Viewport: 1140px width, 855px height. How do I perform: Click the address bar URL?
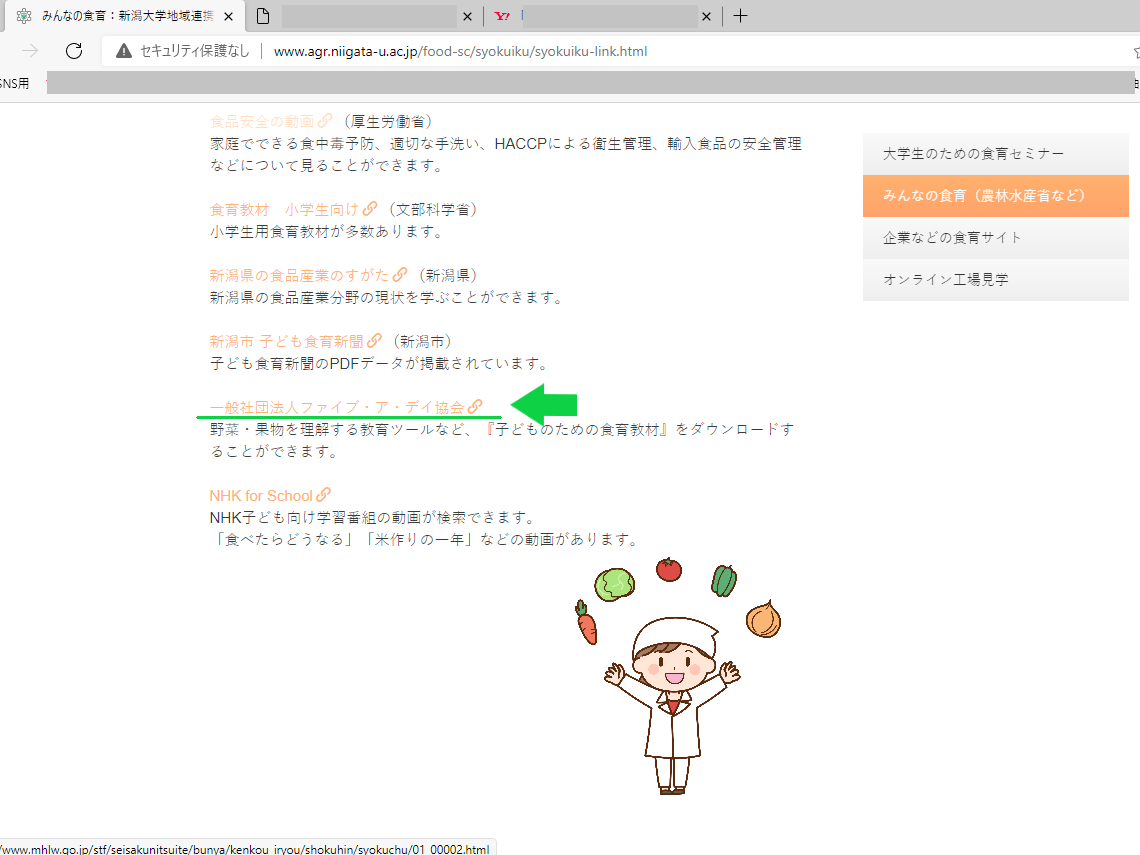[x=460, y=52]
